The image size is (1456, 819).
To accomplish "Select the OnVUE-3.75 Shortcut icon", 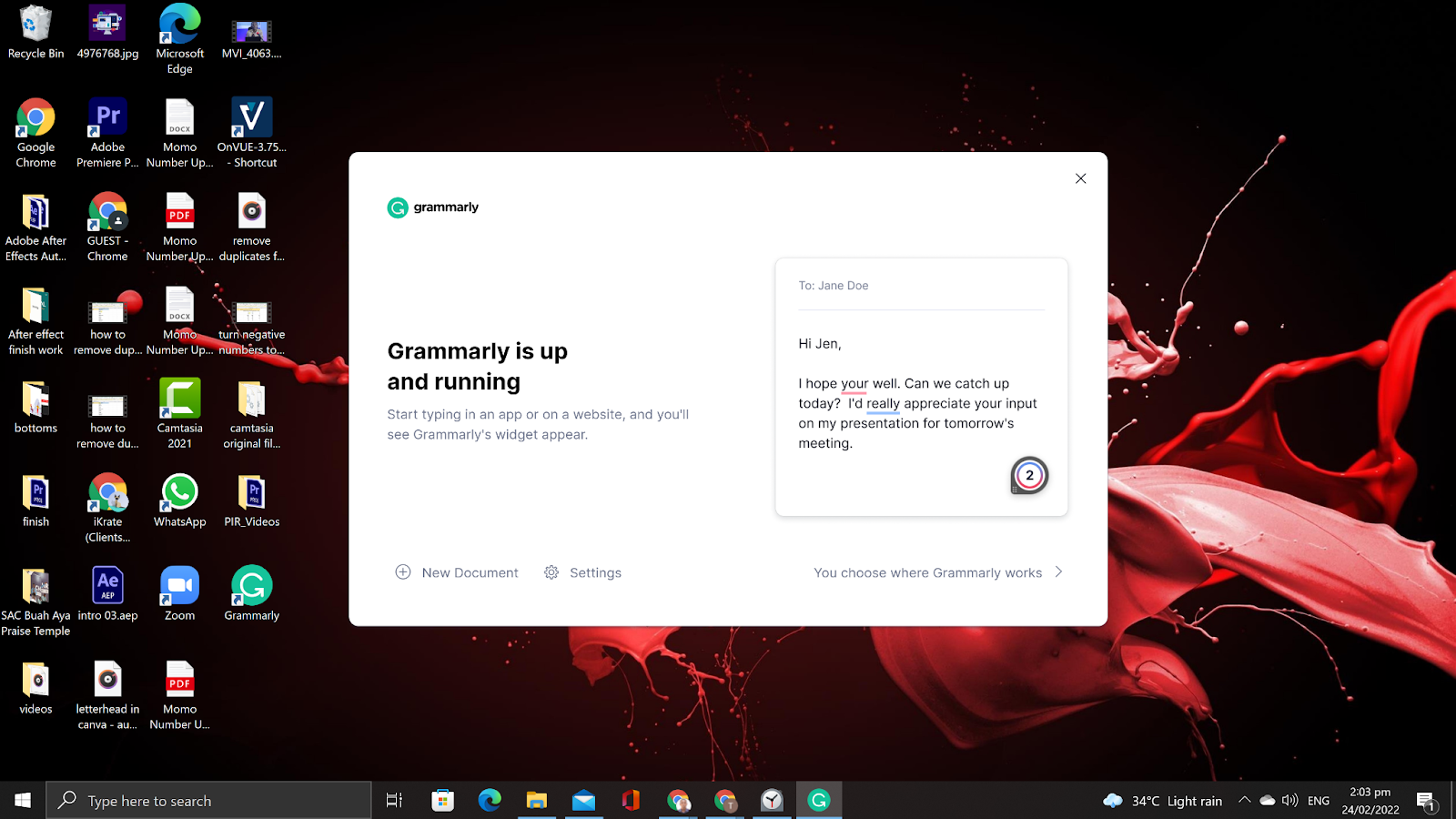I will (252, 133).
